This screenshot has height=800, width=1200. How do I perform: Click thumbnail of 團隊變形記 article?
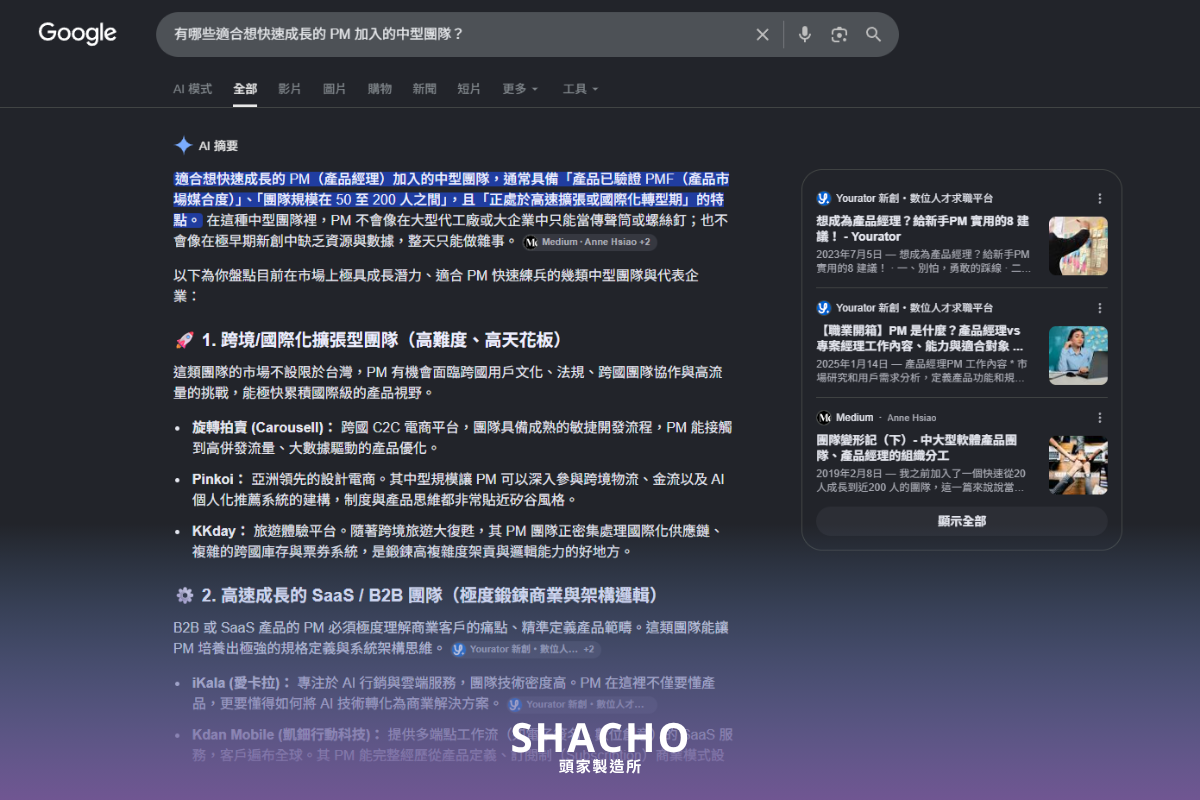(x=1078, y=465)
